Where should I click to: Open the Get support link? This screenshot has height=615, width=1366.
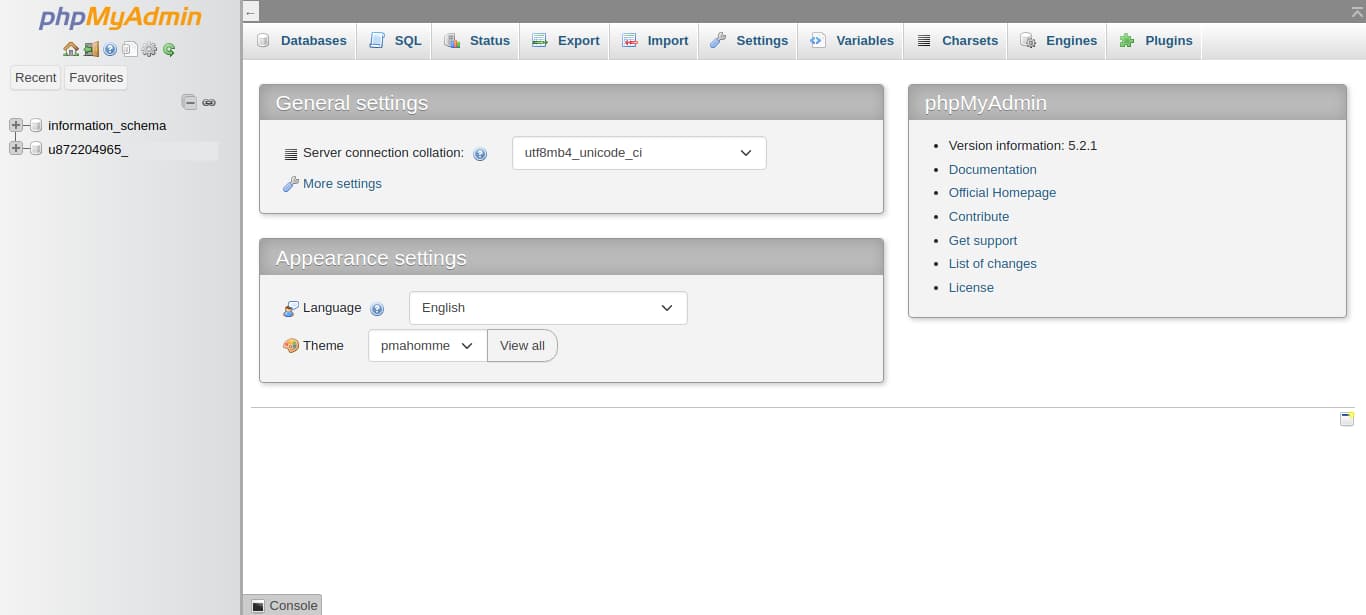[x=983, y=241]
